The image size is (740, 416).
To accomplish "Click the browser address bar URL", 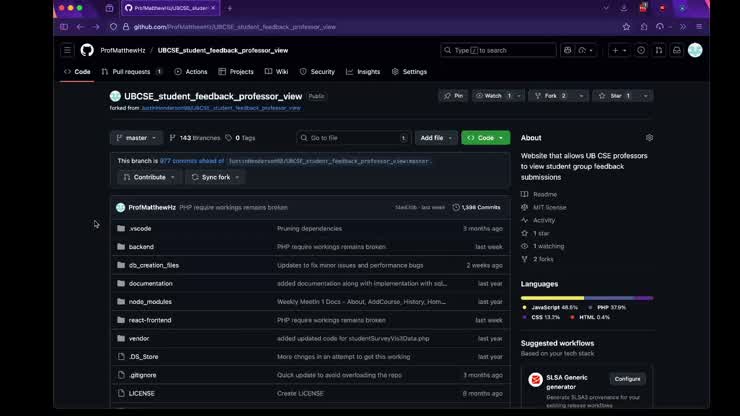I will (x=235, y=27).
